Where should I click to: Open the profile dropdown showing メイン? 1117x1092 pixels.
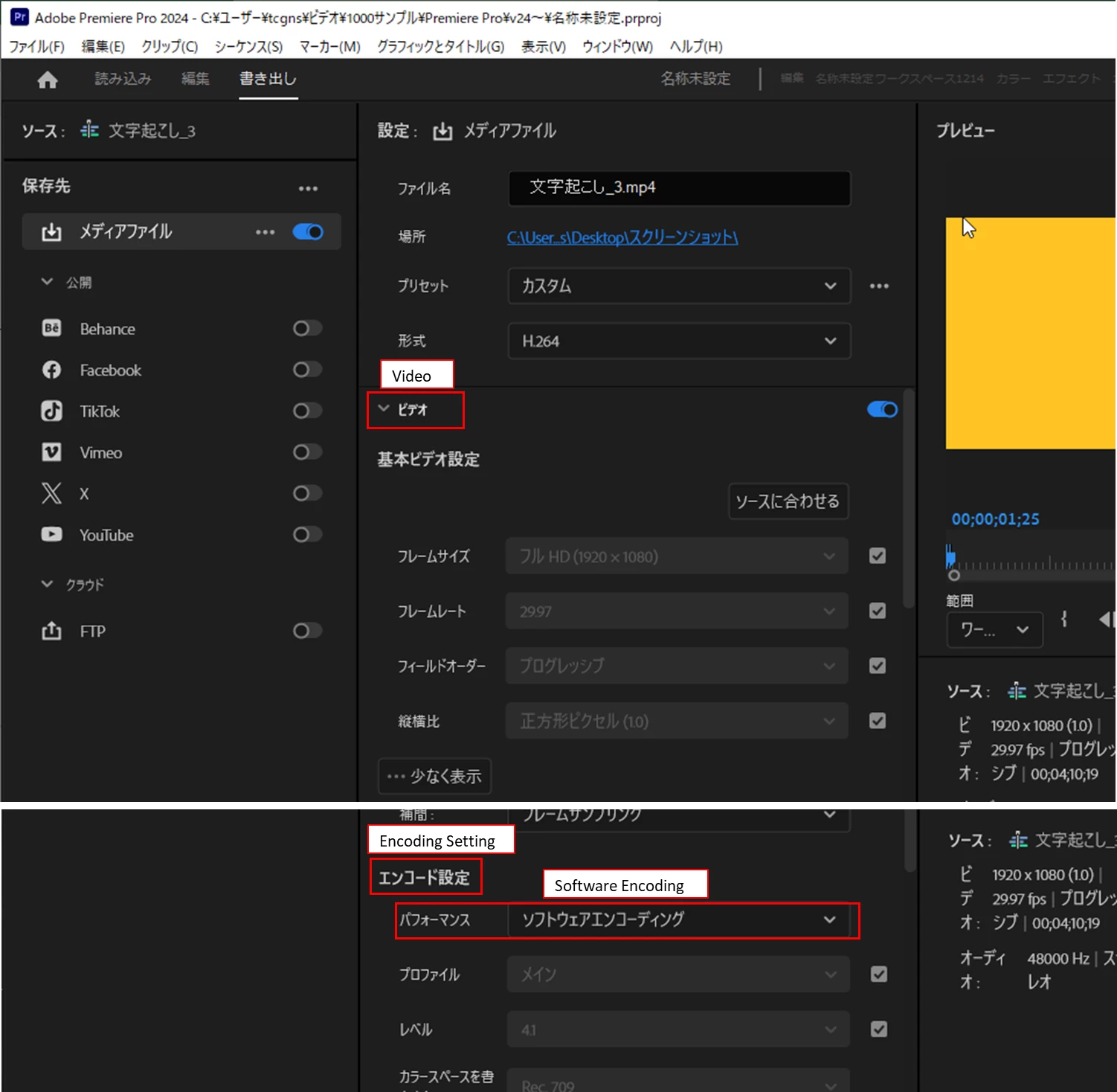click(x=678, y=974)
